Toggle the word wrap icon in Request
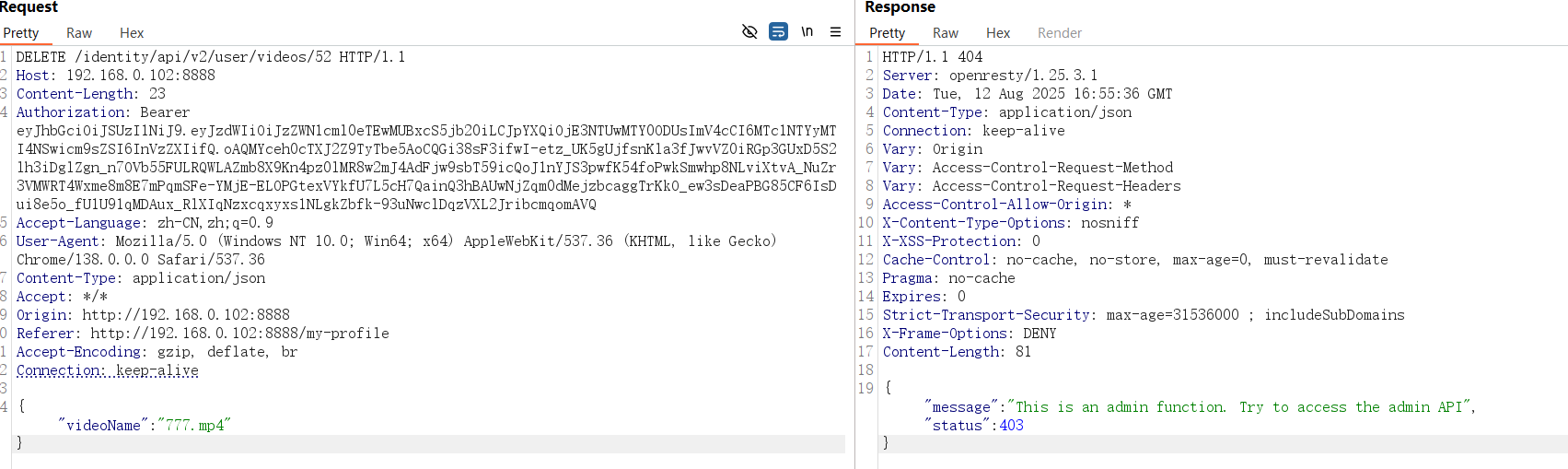This screenshot has height=469, width=1568. point(778,32)
